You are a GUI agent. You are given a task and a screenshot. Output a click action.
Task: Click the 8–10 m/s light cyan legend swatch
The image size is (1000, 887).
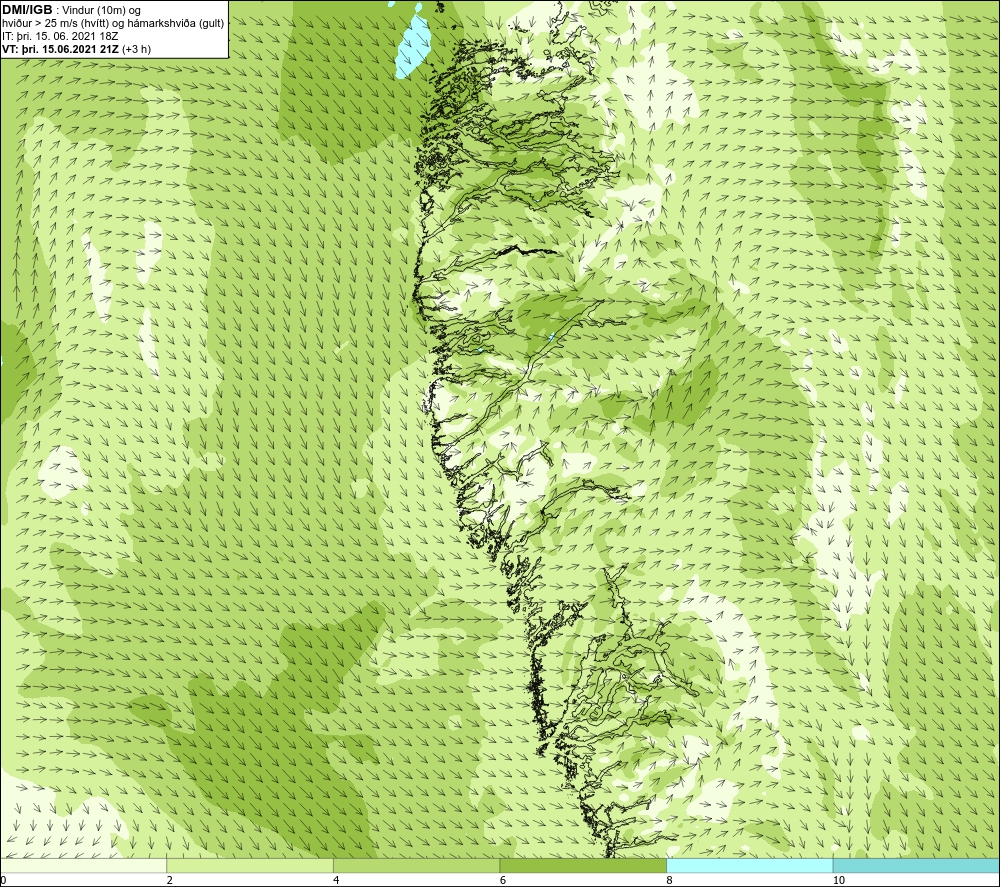point(749,865)
